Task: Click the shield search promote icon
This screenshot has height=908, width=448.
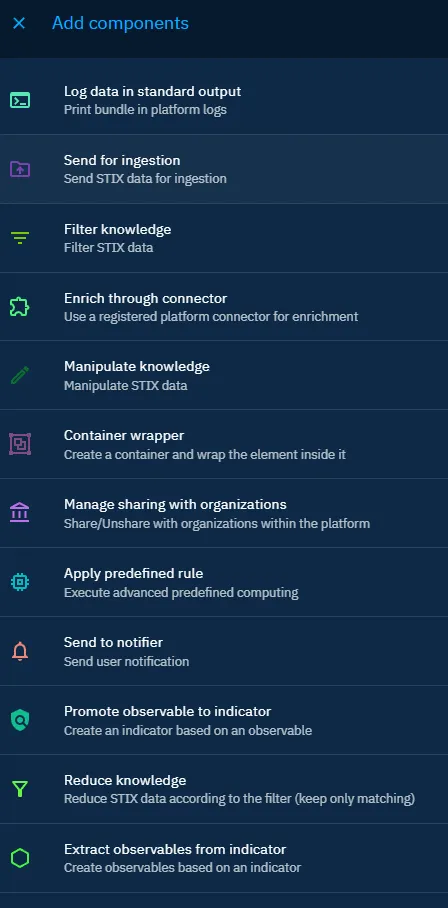Action: pyautogui.click(x=20, y=720)
